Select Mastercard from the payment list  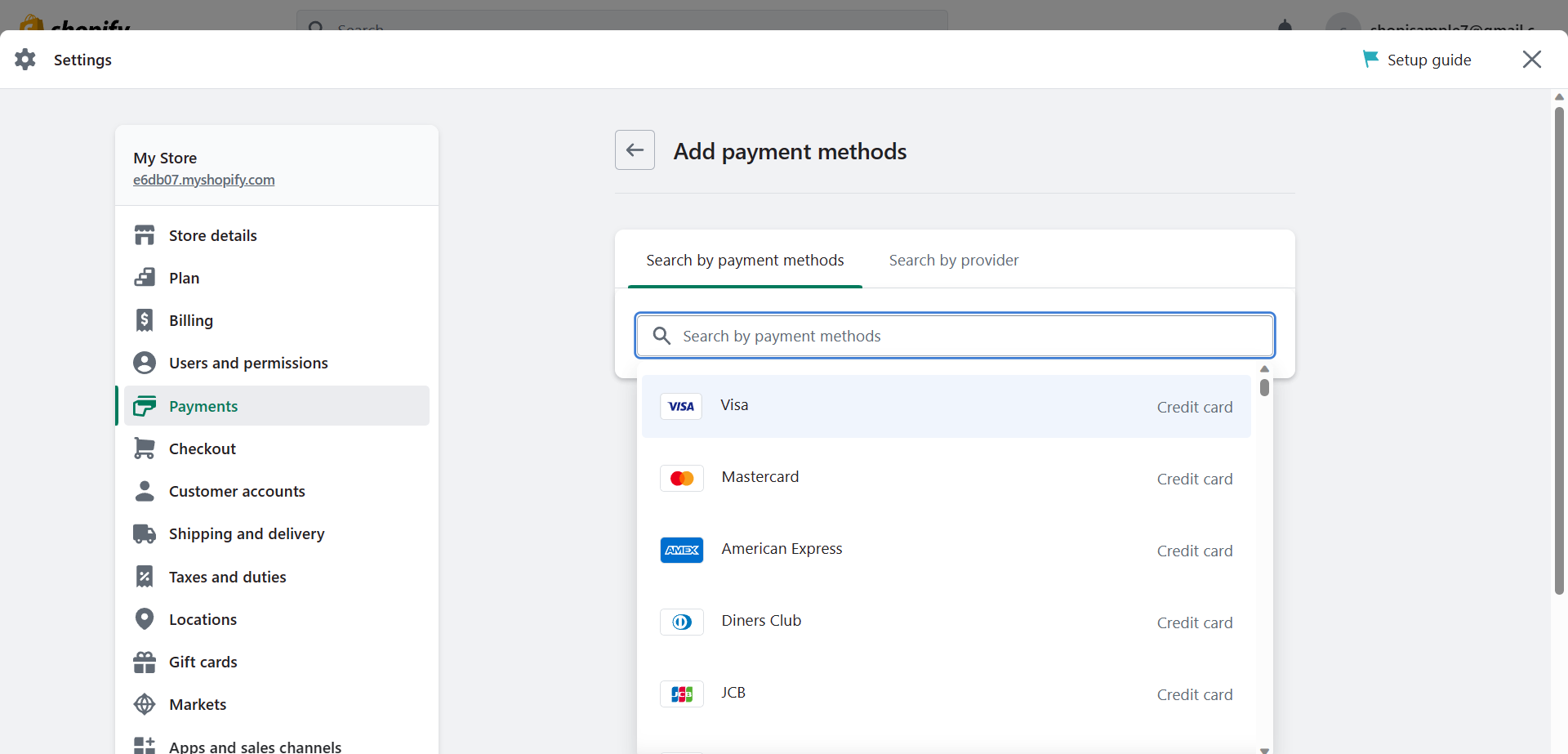pyautogui.click(x=947, y=478)
